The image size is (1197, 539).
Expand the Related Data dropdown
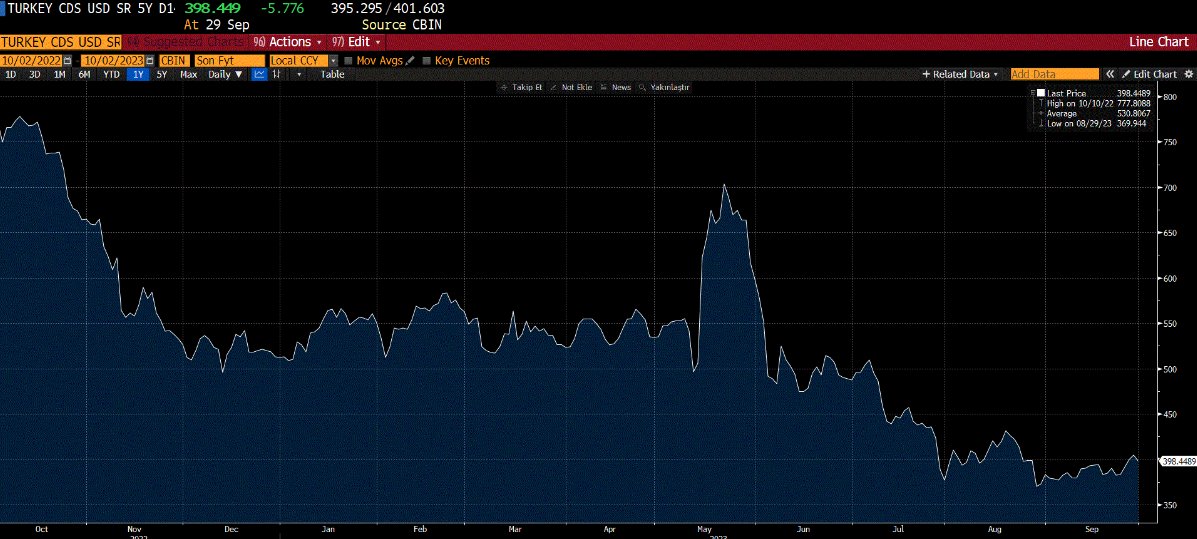click(960, 74)
